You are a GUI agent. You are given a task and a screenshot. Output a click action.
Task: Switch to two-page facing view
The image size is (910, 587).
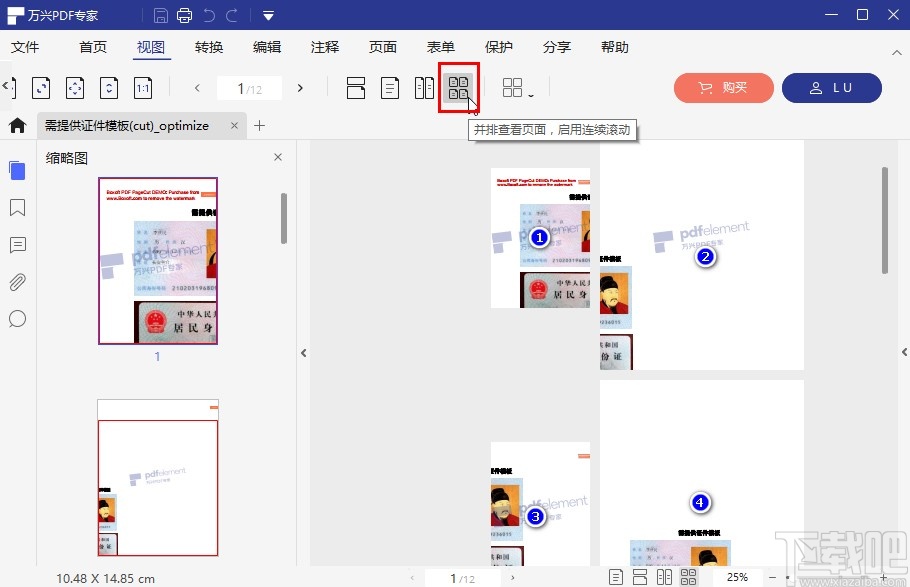424,88
